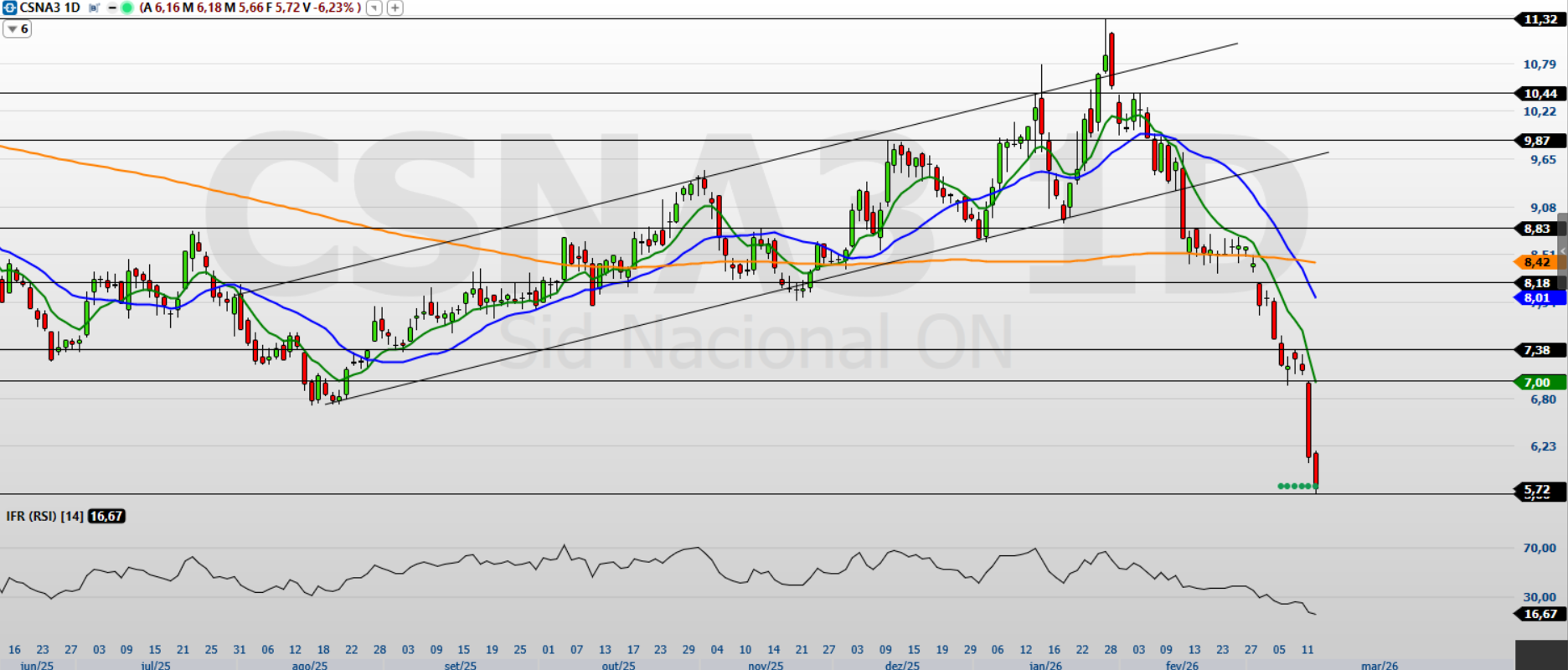Open the small arrow dropdown after the quote values

pyautogui.click(x=374, y=8)
